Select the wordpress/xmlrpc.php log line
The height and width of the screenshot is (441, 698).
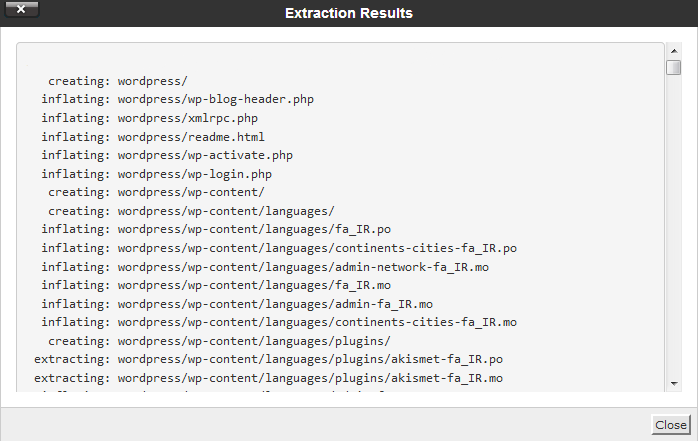pyautogui.click(x=150, y=118)
